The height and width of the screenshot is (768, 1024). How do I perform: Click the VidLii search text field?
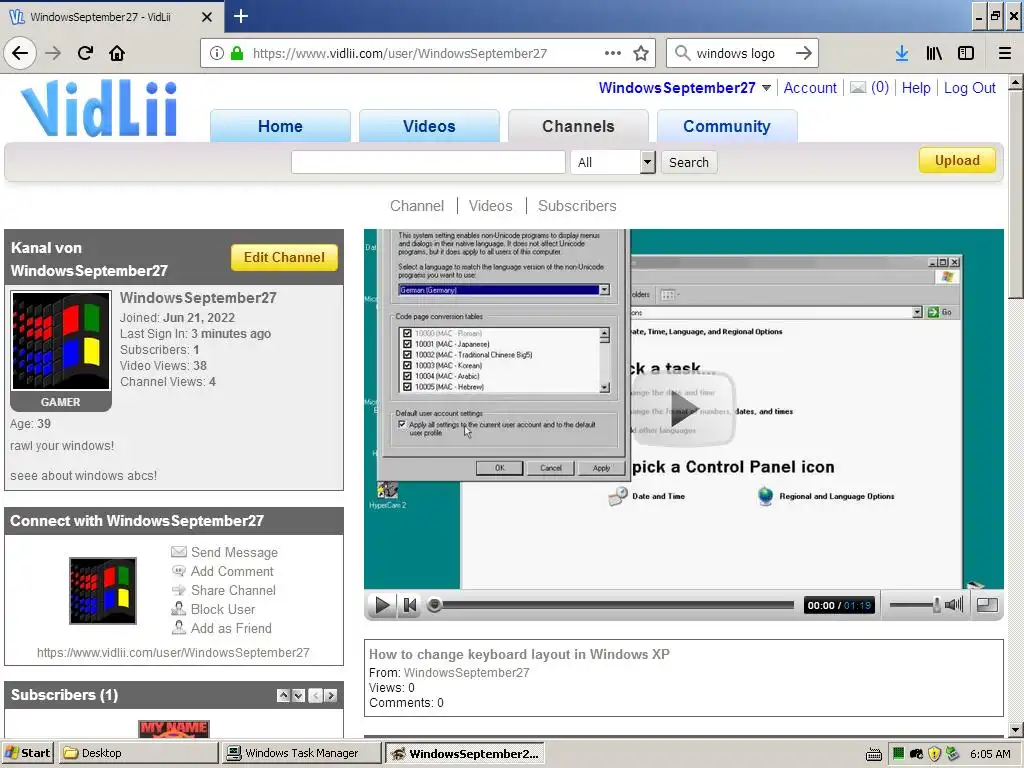coord(428,162)
